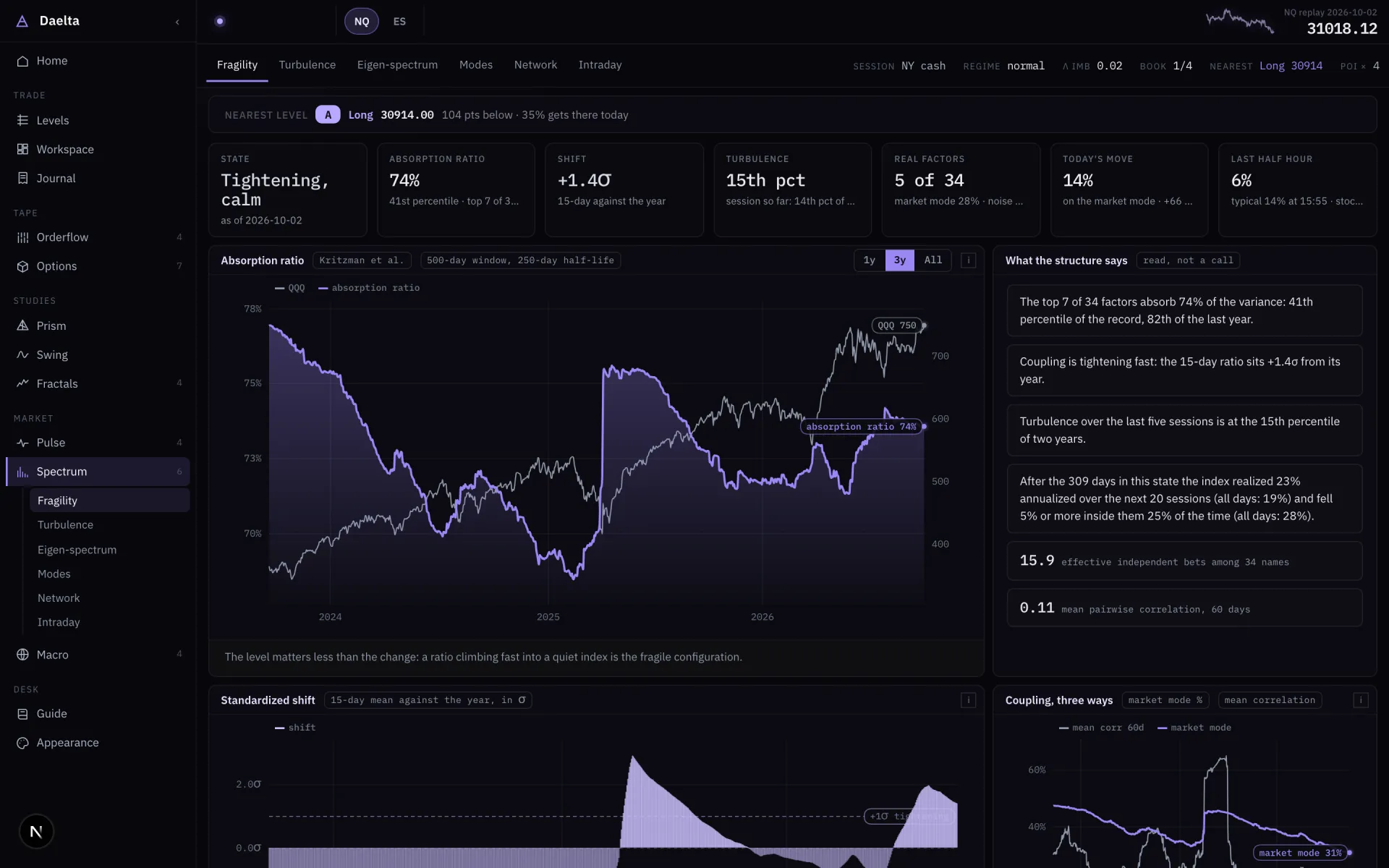Collapse the sidebar with the chevron
The height and width of the screenshot is (868, 1389).
point(177,22)
